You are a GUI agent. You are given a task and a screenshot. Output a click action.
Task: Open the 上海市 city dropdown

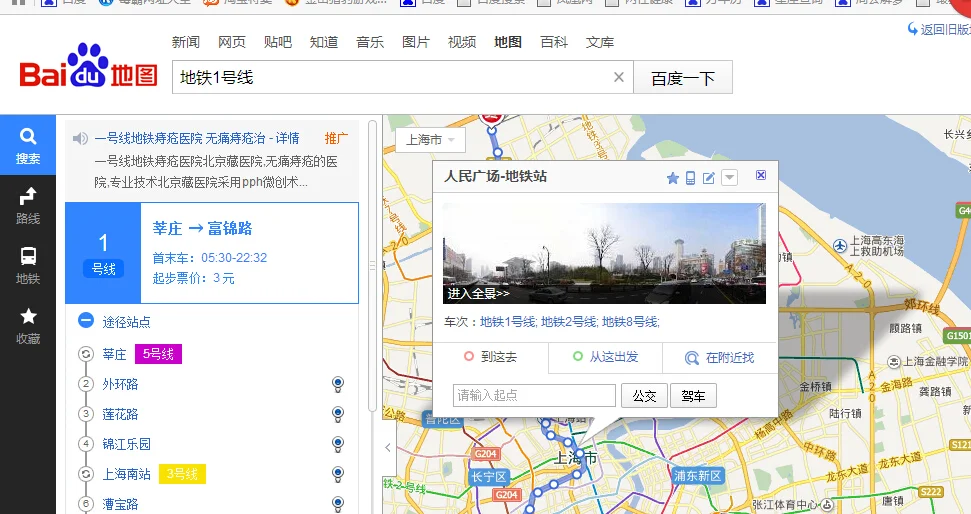(x=430, y=140)
